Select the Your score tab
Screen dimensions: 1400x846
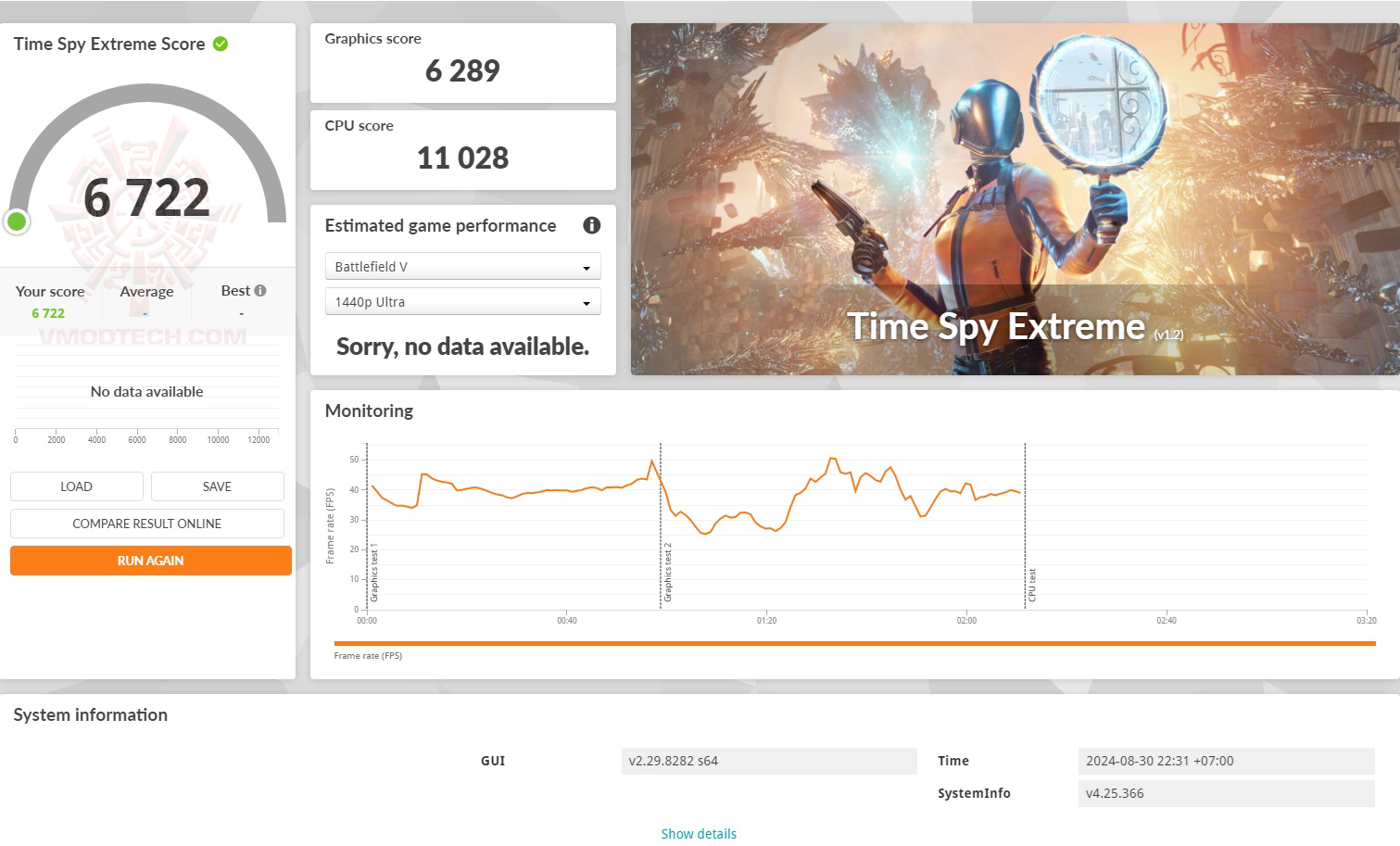50,291
